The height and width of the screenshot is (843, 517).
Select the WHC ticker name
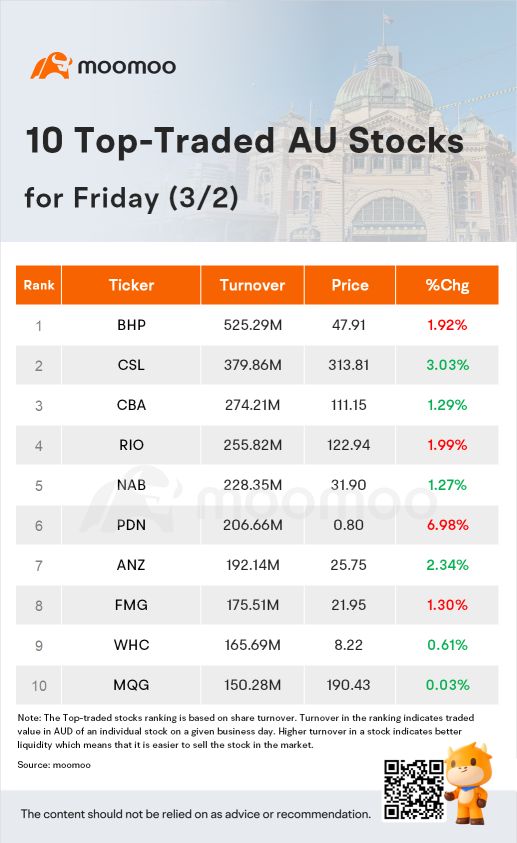click(131, 645)
